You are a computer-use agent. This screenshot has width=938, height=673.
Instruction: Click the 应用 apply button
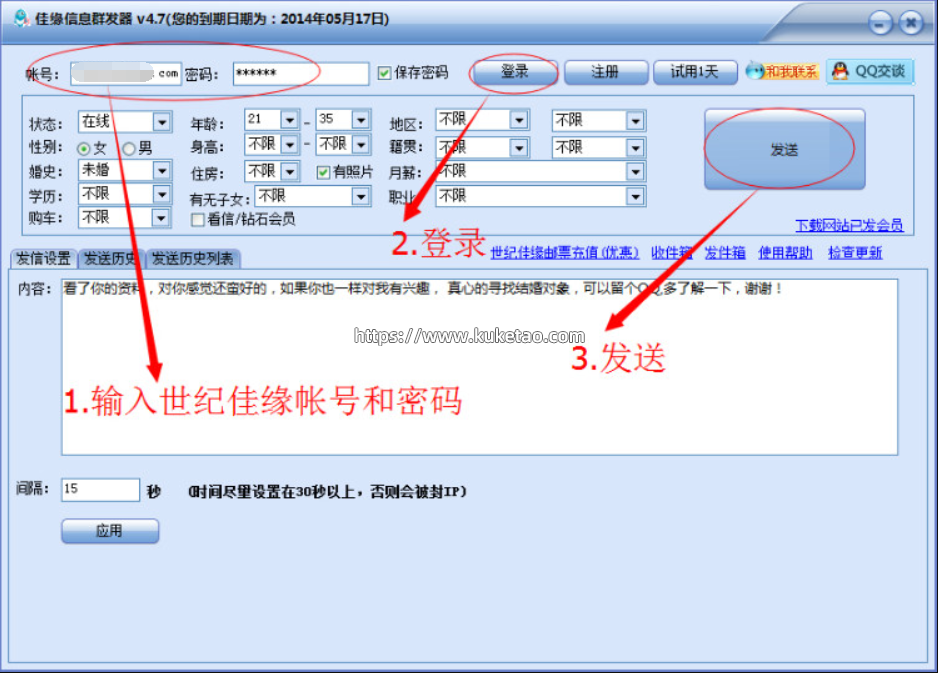pos(110,531)
